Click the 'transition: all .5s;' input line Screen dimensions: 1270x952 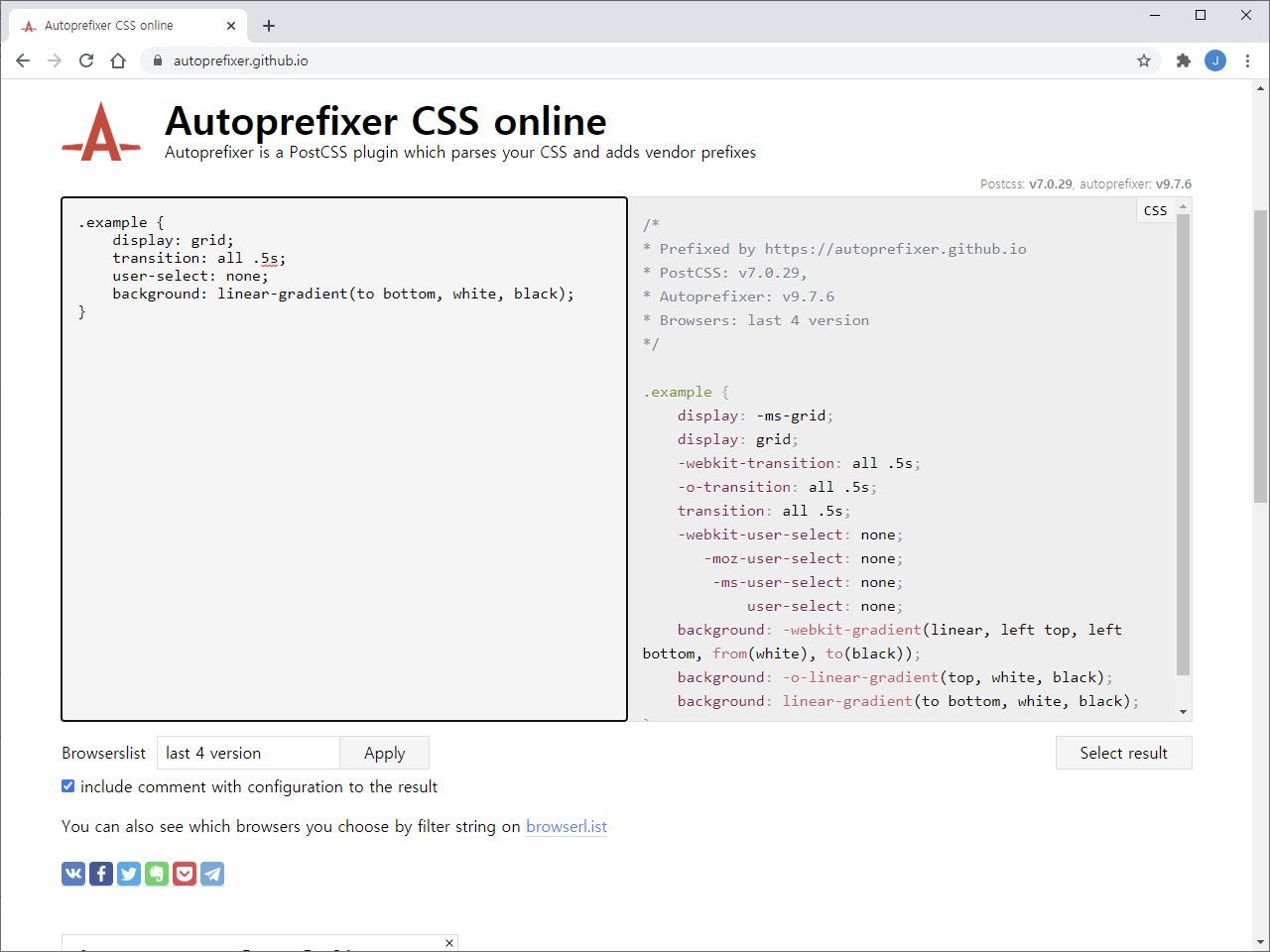click(198, 258)
